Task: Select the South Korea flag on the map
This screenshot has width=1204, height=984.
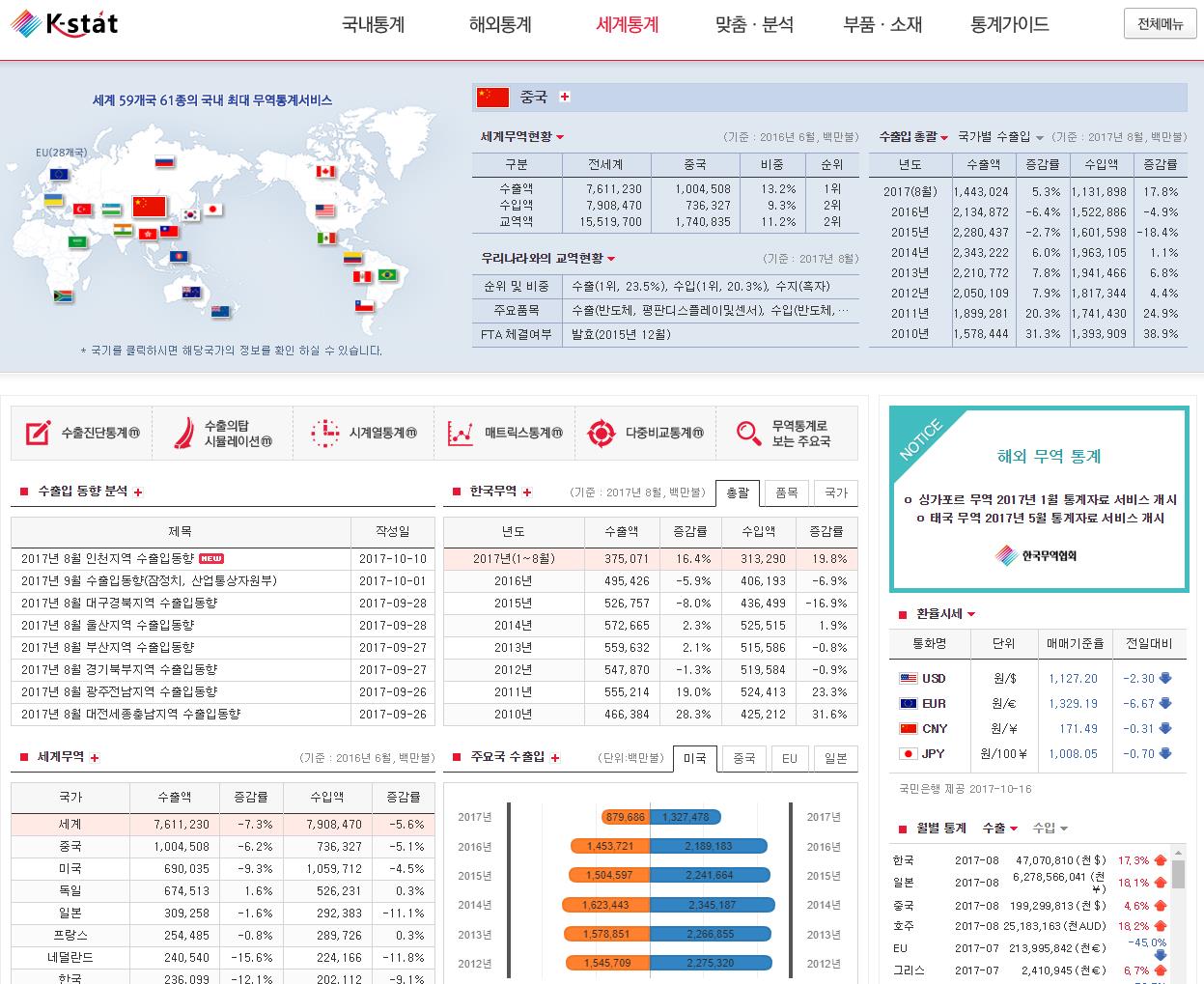Action: point(192,214)
